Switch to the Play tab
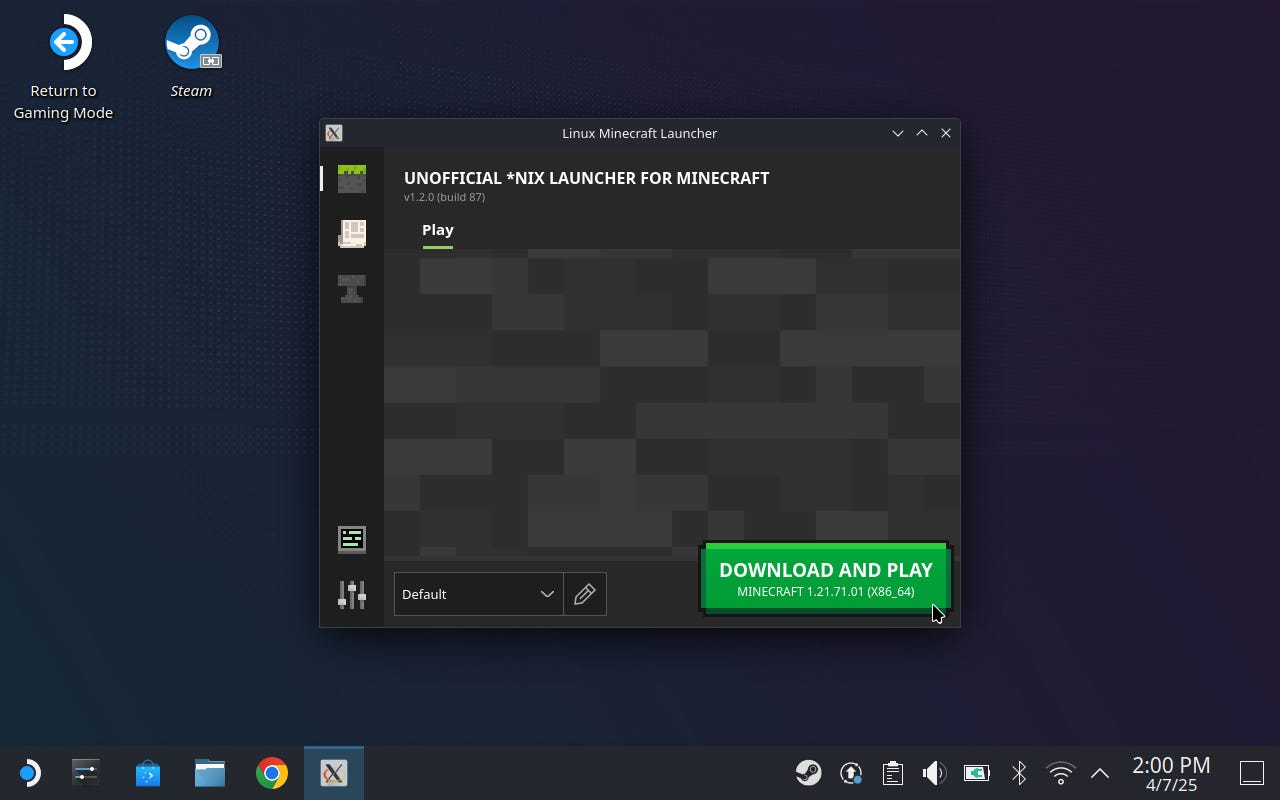Screen dimensions: 1280x800 tap(438, 230)
